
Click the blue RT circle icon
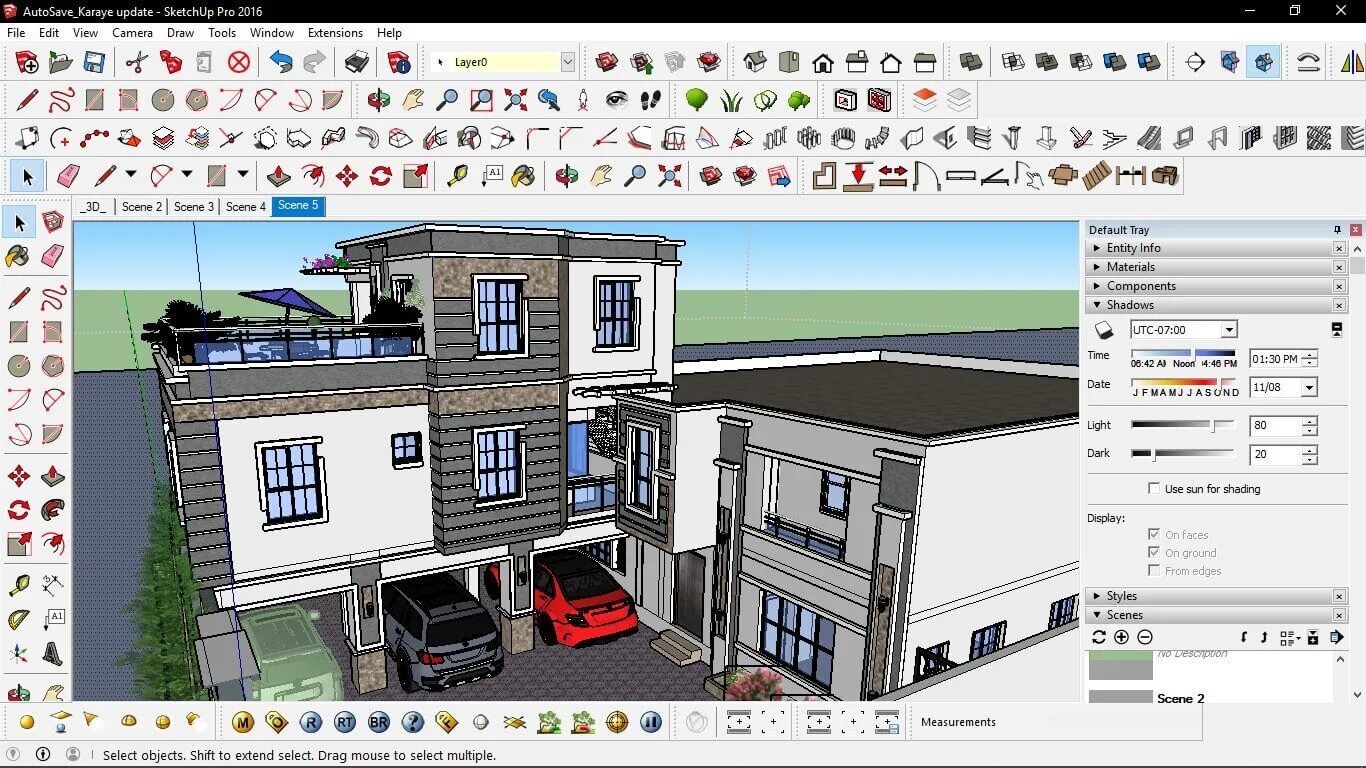click(345, 722)
